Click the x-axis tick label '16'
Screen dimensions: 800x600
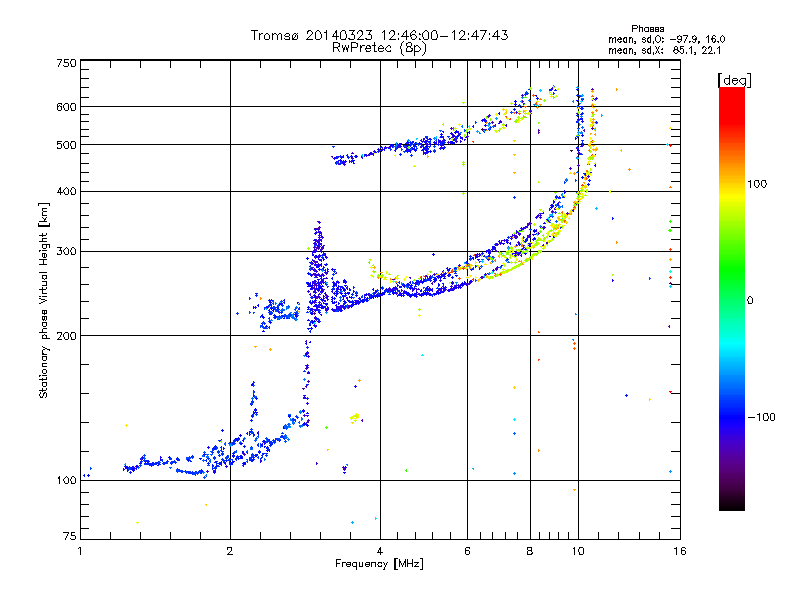click(x=680, y=551)
